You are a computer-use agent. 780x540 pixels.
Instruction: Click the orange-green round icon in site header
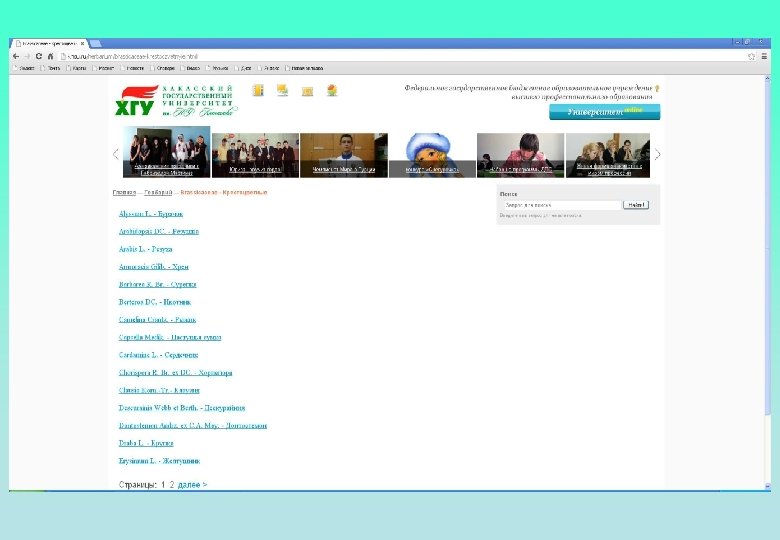coord(332,90)
